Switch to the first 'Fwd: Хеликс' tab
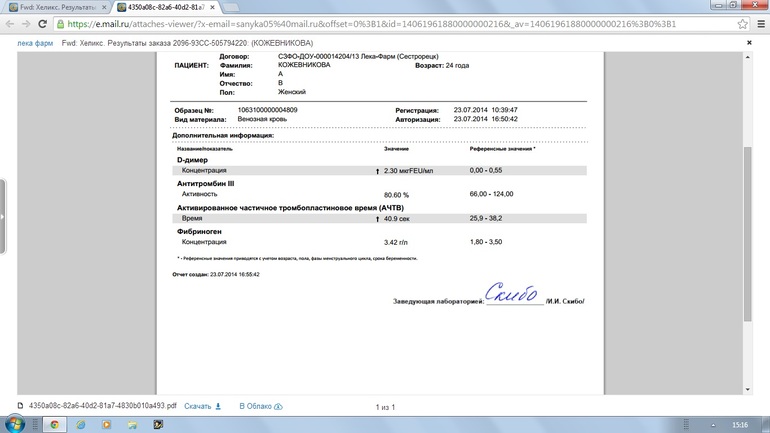 coord(55,7)
